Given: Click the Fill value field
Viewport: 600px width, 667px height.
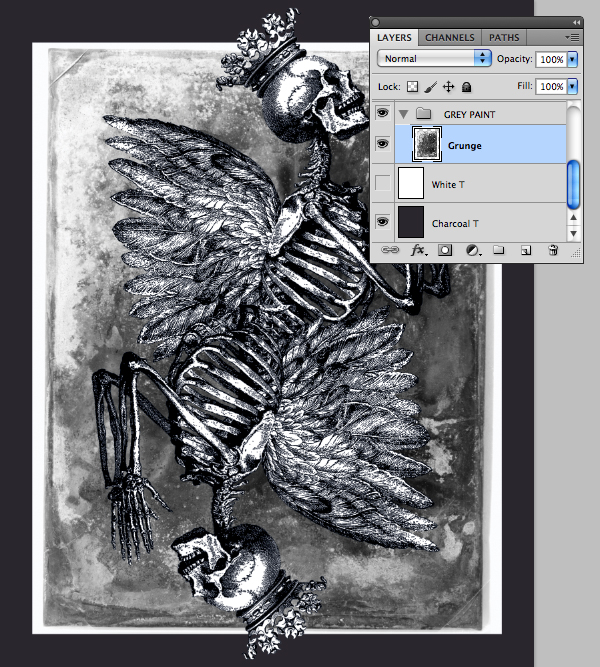Looking at the screenshot, I should (x=551, y=86).
